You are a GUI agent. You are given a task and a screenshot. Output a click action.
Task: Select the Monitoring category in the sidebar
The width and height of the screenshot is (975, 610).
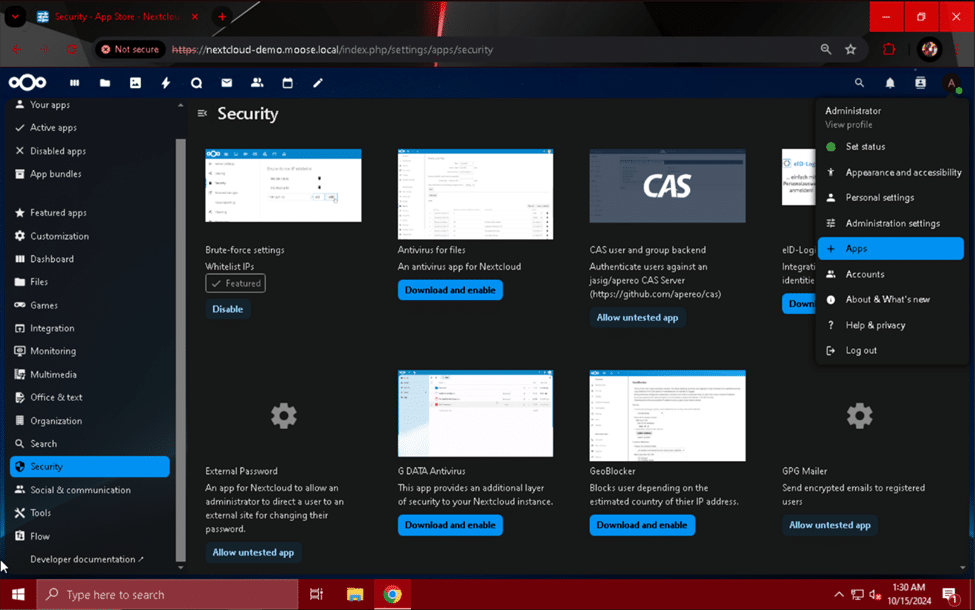coord(90,351)
